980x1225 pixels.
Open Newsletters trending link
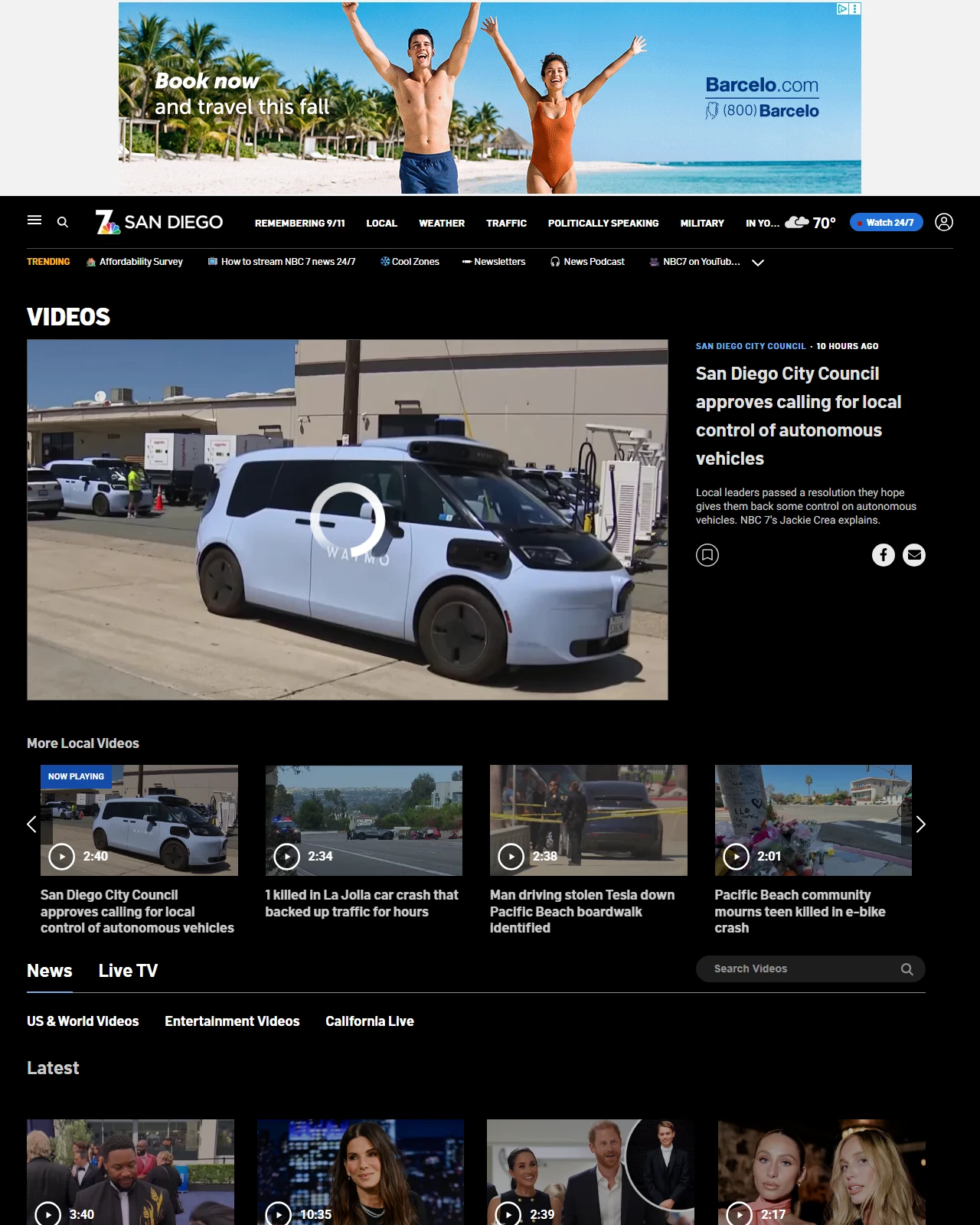pos(494,262)
